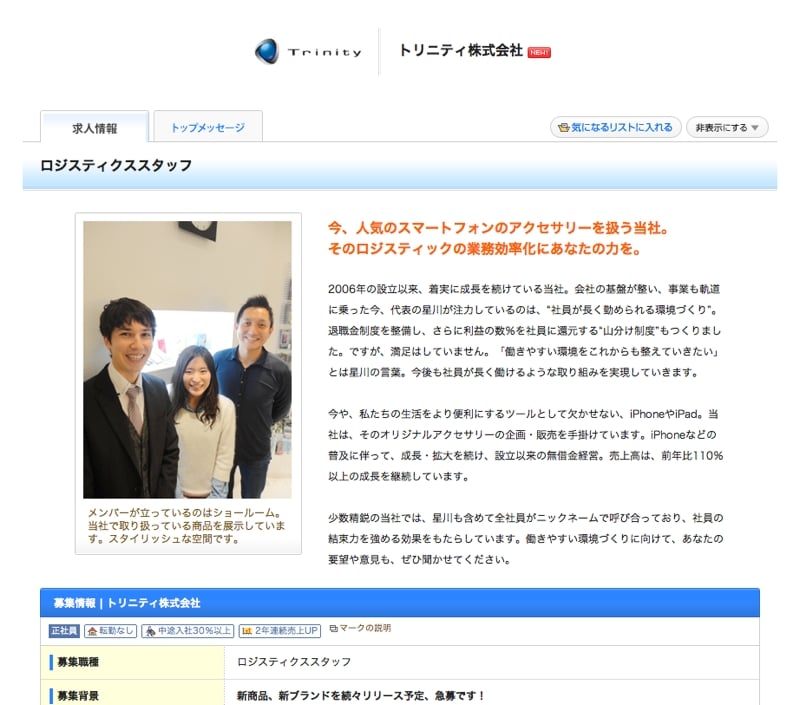This screenshot has height=705, width=800.
Task: Click the 2年連続売上UP tag icon
Action: pos(247,631)
